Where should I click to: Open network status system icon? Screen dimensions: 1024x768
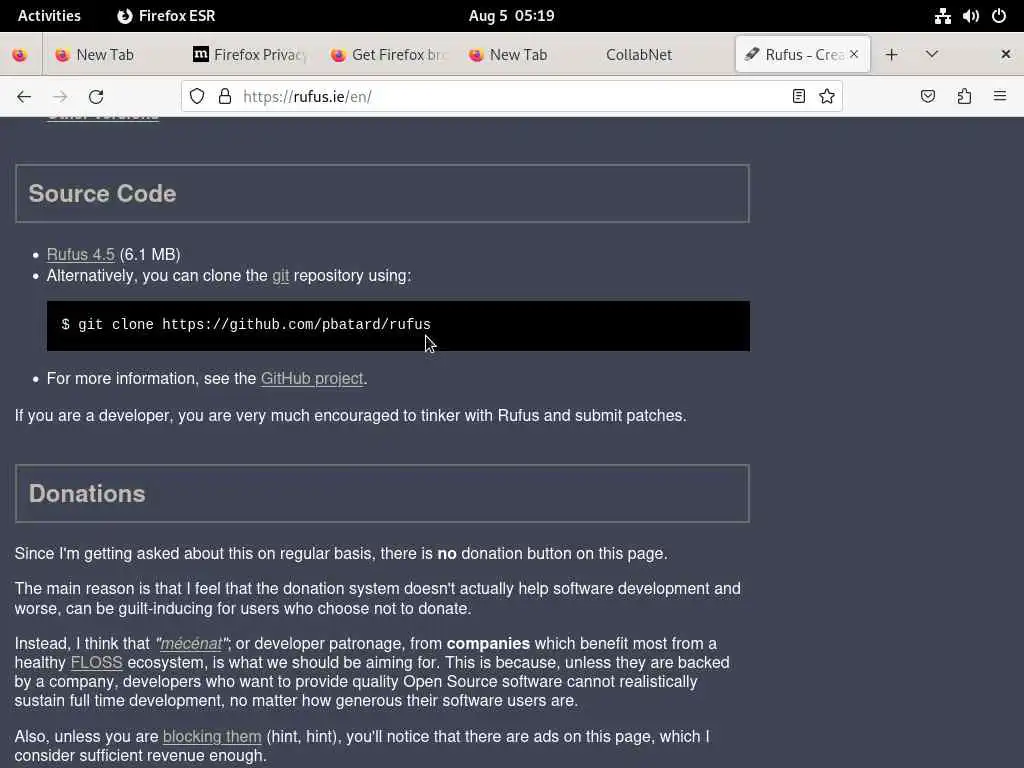[942, 16]
